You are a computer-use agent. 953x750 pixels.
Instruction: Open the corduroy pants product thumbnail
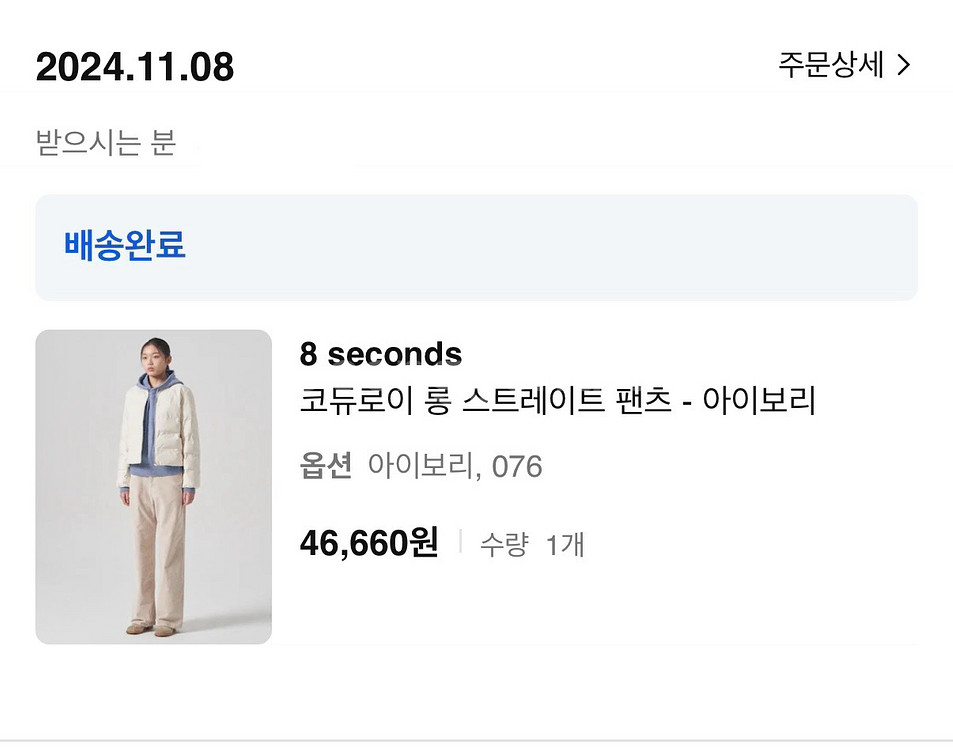click(153, 487)
